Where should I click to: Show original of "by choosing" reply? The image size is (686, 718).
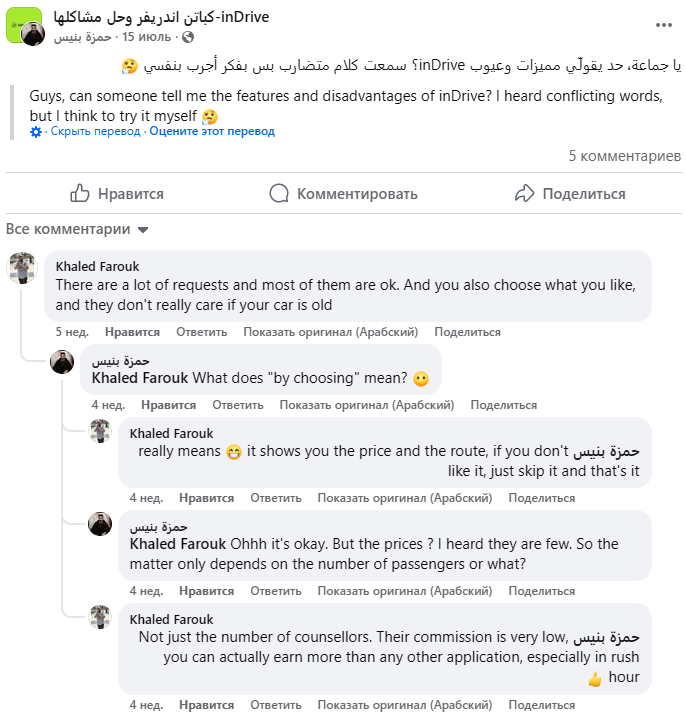point(367,405)
